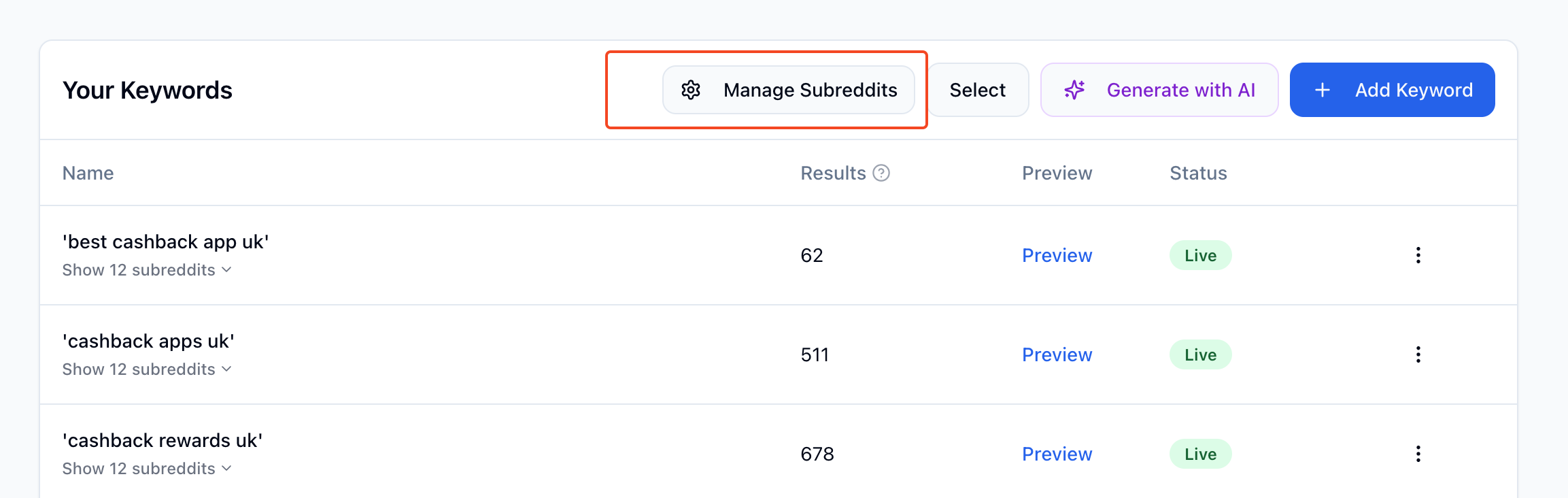Open three-dot menu for 'best cashback app uk'
This screenshot has width=1568, height=498.
point(1418,255)
